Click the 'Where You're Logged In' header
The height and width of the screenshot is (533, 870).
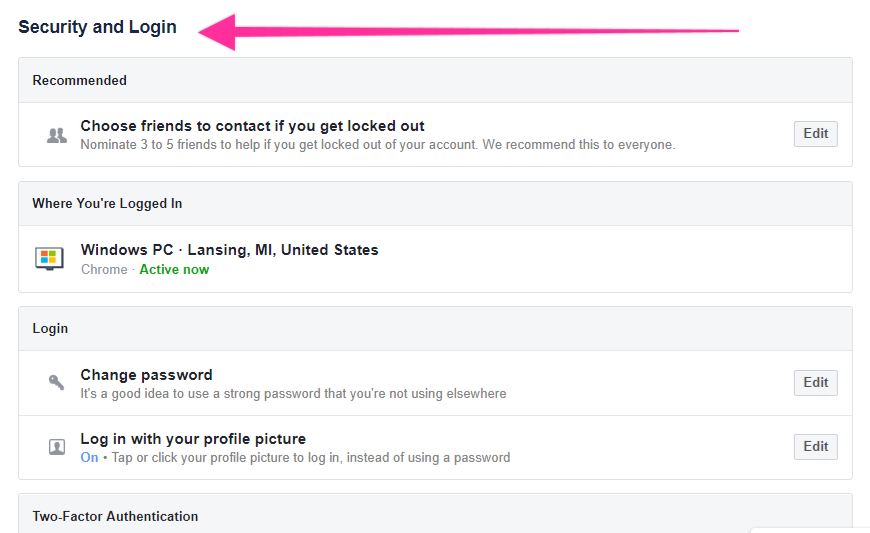point(107,204)
